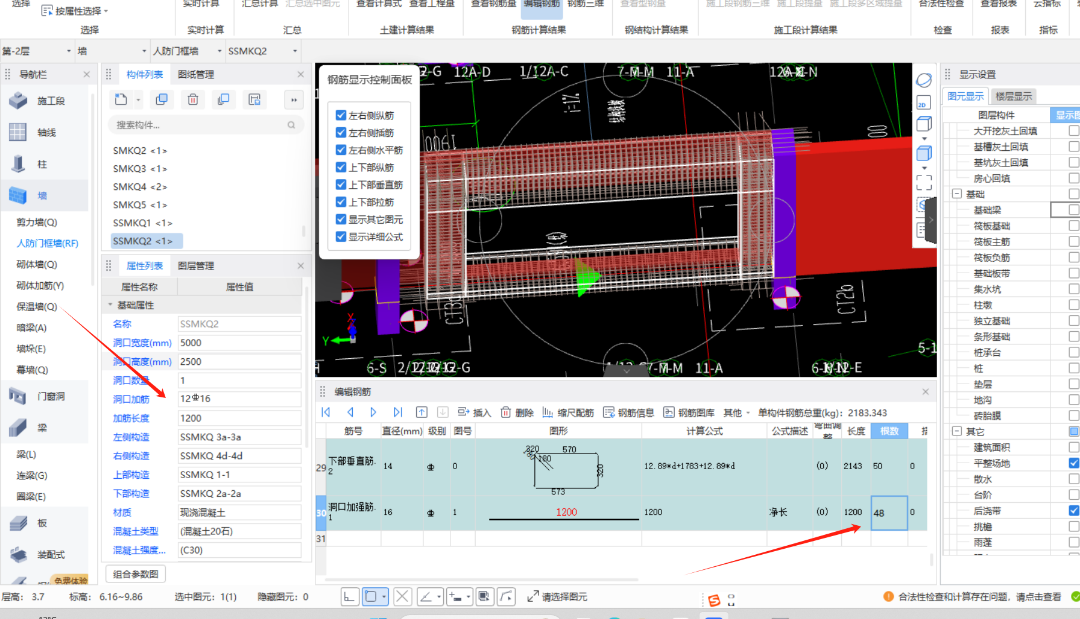Collapse the 基础属性 group
The image size is (1080, 619).
click(x=110, y=304)
